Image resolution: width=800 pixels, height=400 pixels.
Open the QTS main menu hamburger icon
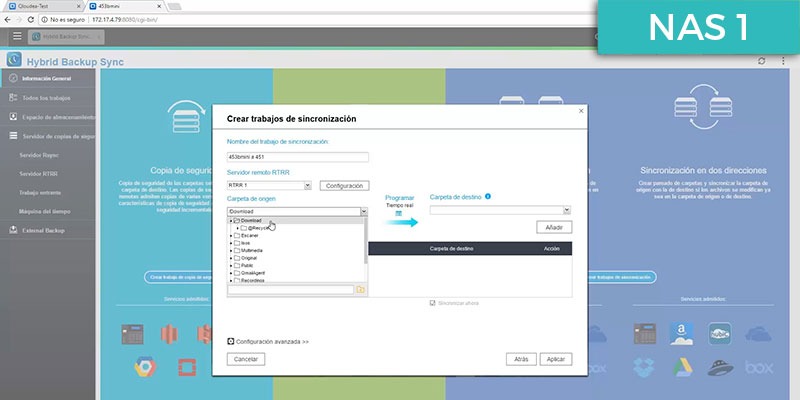click(17, 36)
